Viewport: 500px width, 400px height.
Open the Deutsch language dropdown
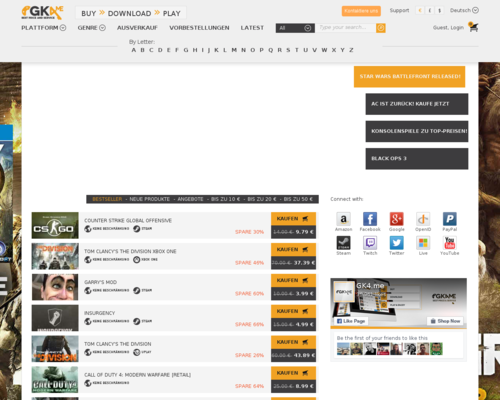click(x=464, y=10)
